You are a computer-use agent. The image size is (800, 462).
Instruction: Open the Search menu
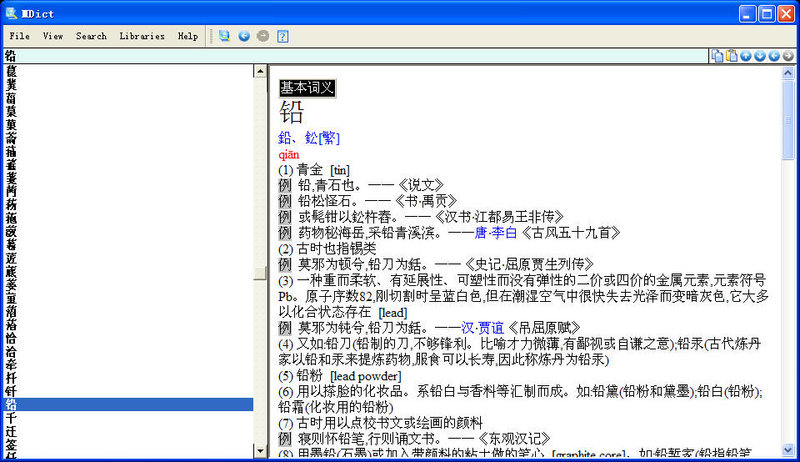(91, 36)
